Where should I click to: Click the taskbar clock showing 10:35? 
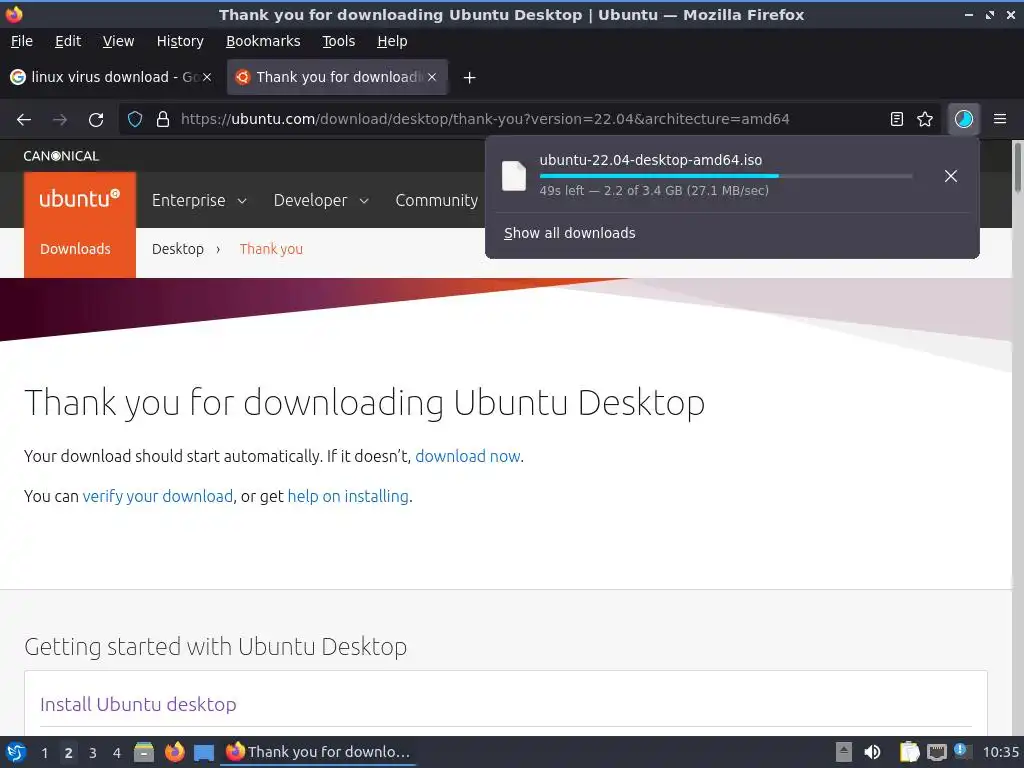(x=1000, y=752)
